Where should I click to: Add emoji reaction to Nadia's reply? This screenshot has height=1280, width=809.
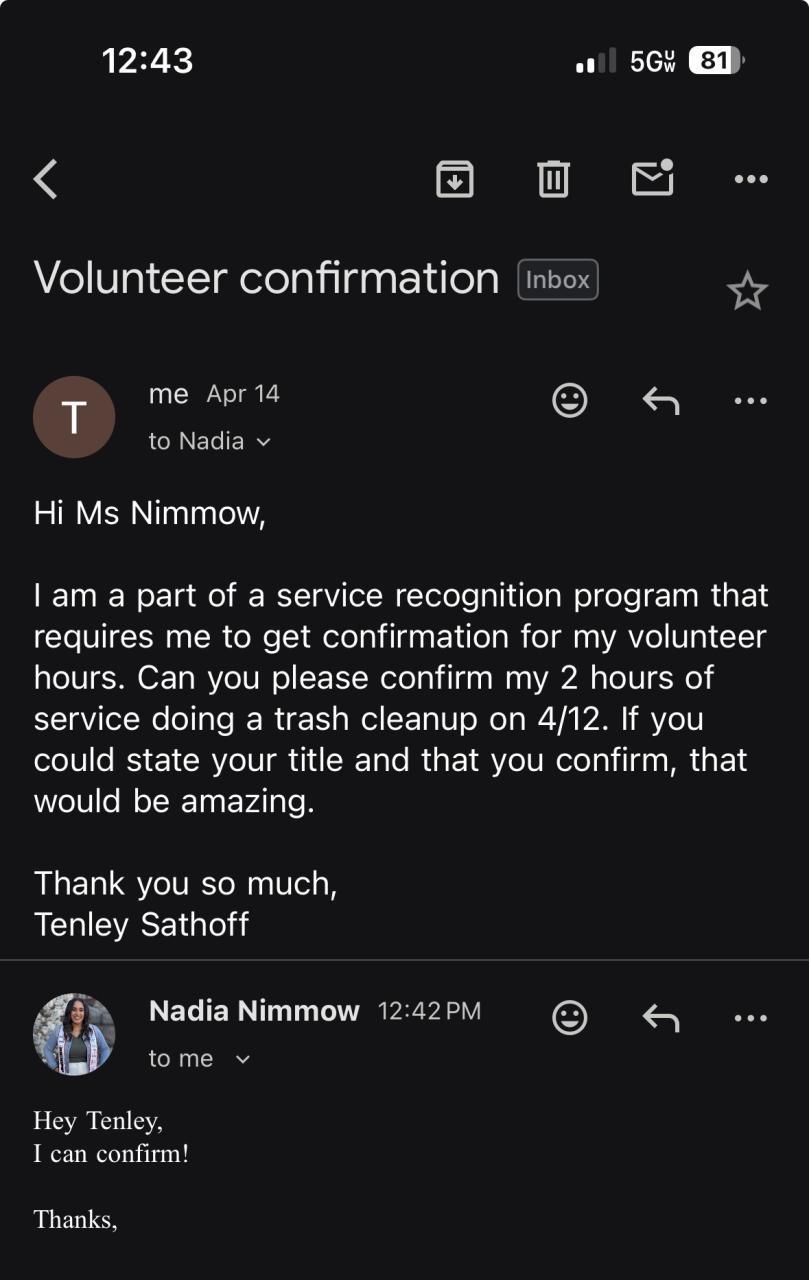pyautogui.click(x=570, y=1018)
